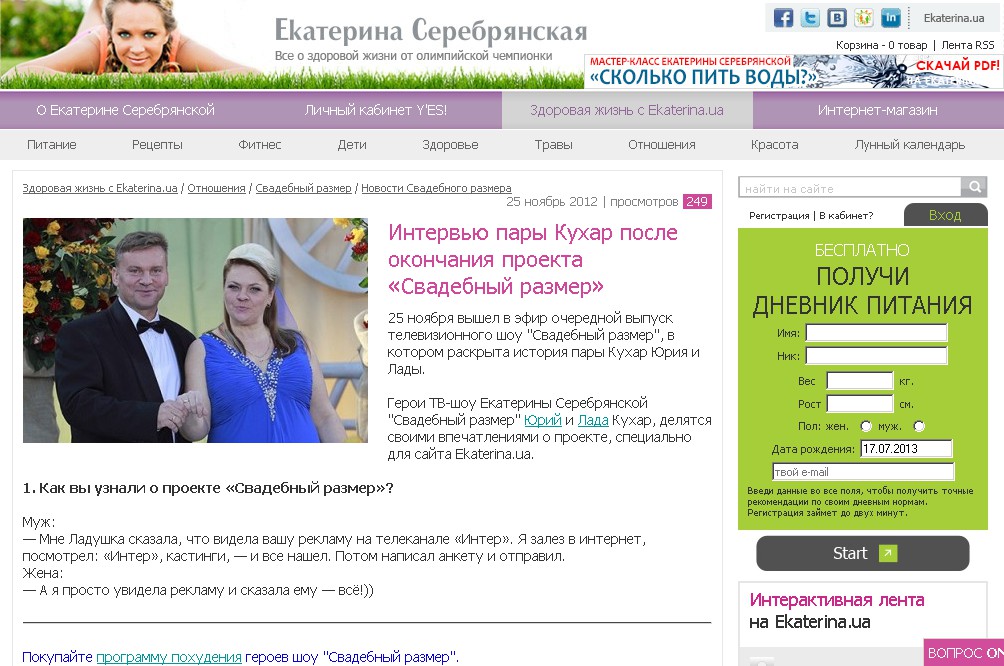1004x666 pixels.
Task: Open the Дети menu item
Action: (352, 145)
